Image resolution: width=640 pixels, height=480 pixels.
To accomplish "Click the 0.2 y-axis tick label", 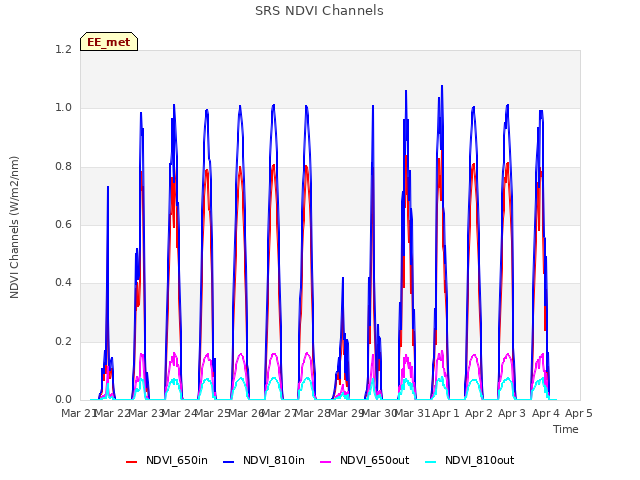I will (x=63, y=342).
